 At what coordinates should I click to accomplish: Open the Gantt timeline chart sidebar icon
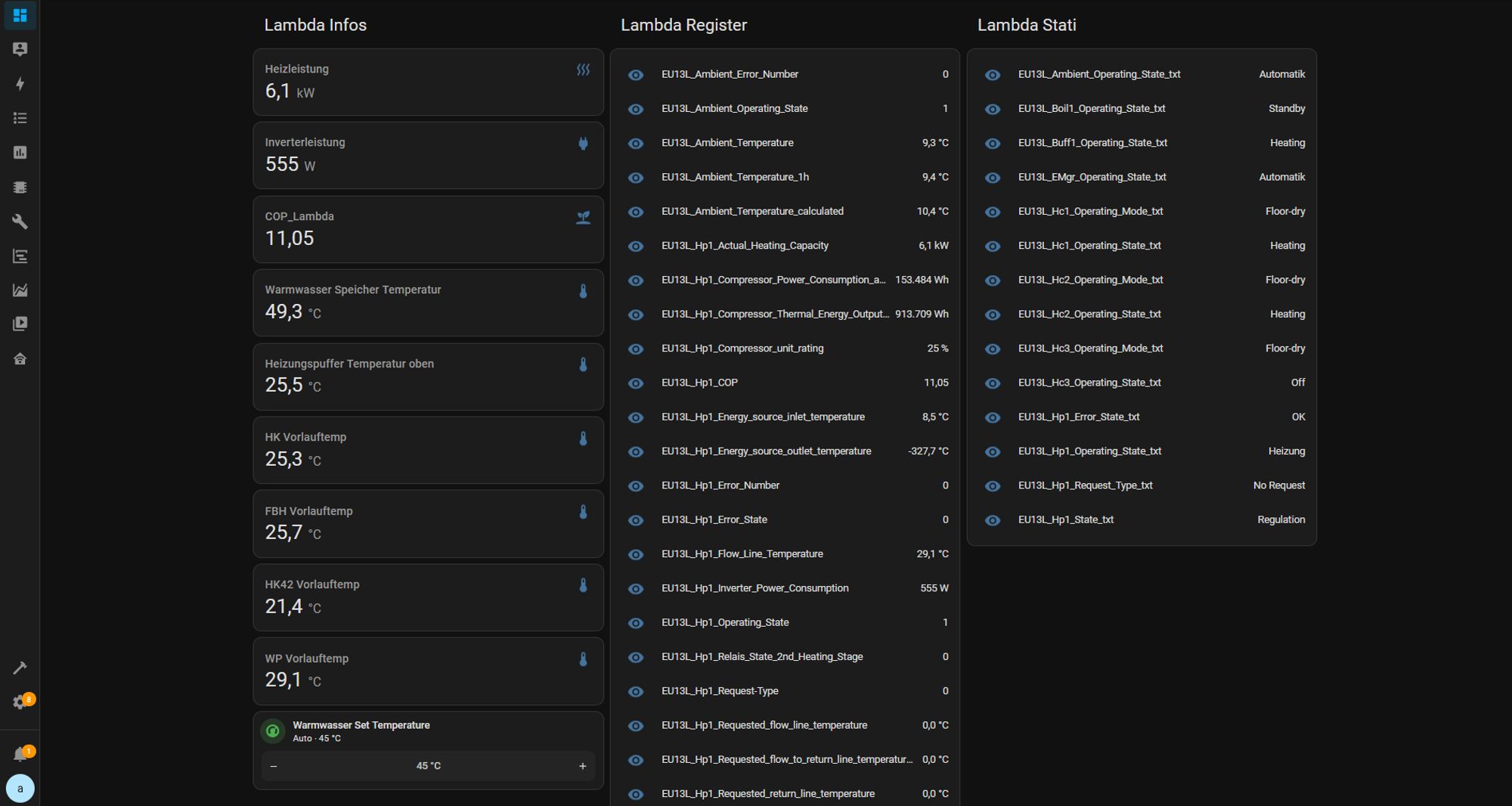20,256
